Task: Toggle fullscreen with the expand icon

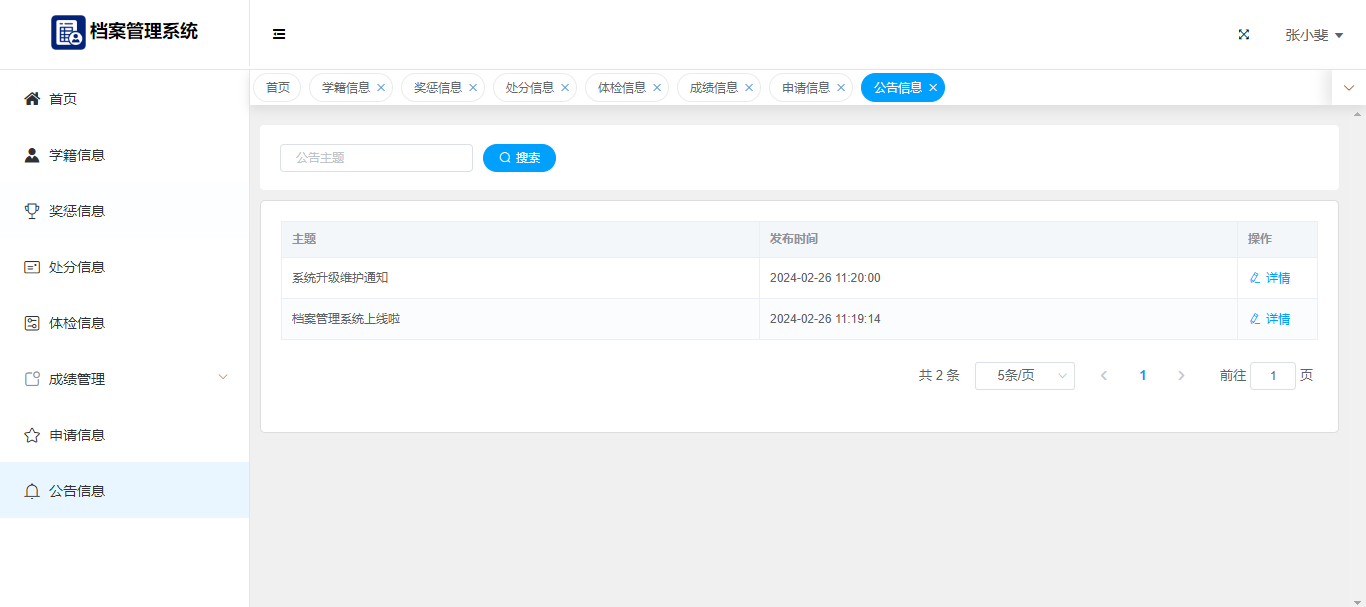Action: [x=1244, y=34]
